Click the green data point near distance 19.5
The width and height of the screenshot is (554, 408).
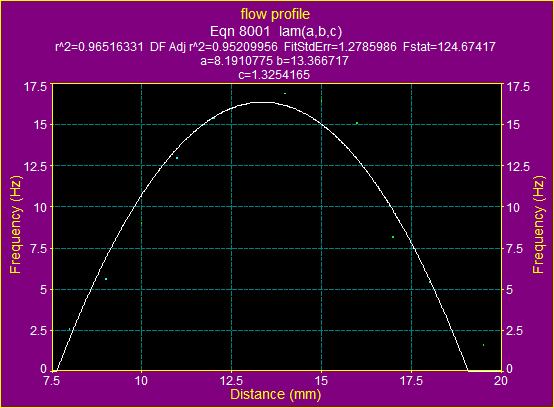tap(483, 345)
